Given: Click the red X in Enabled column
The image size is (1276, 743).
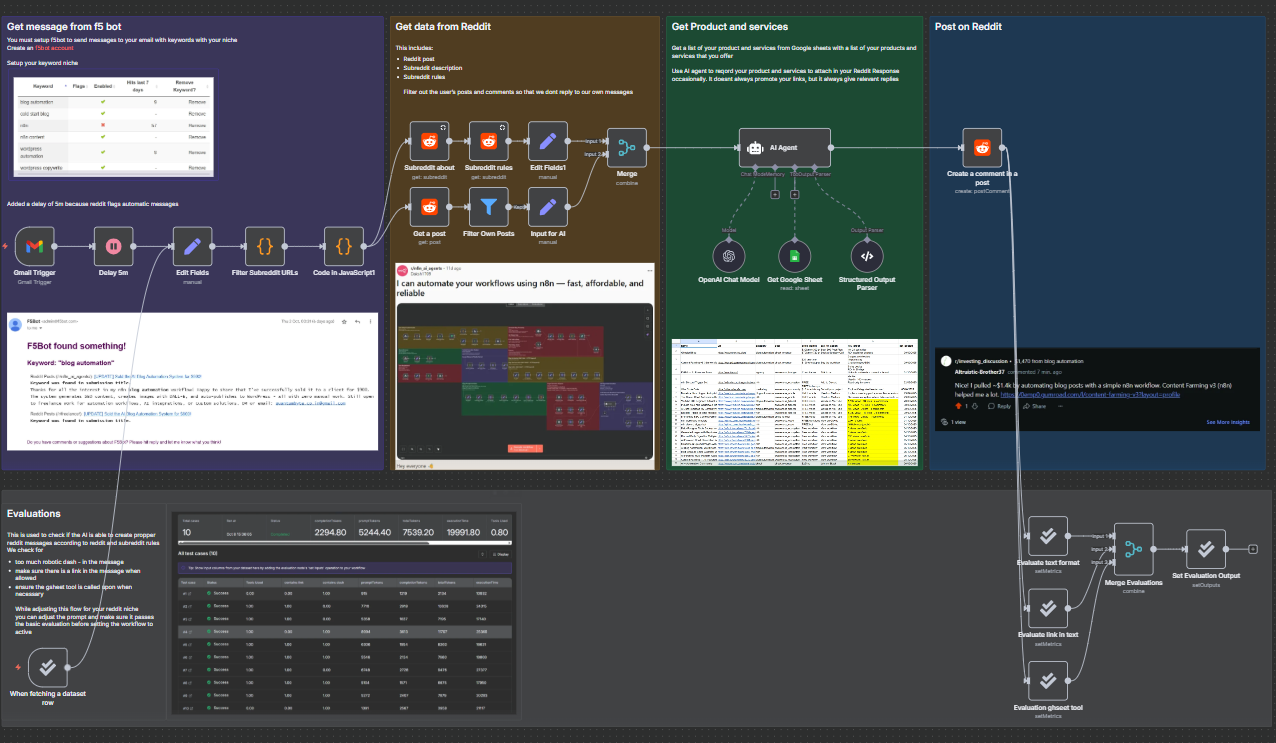Looking at the screenshot, I should (x=102, y=126).
